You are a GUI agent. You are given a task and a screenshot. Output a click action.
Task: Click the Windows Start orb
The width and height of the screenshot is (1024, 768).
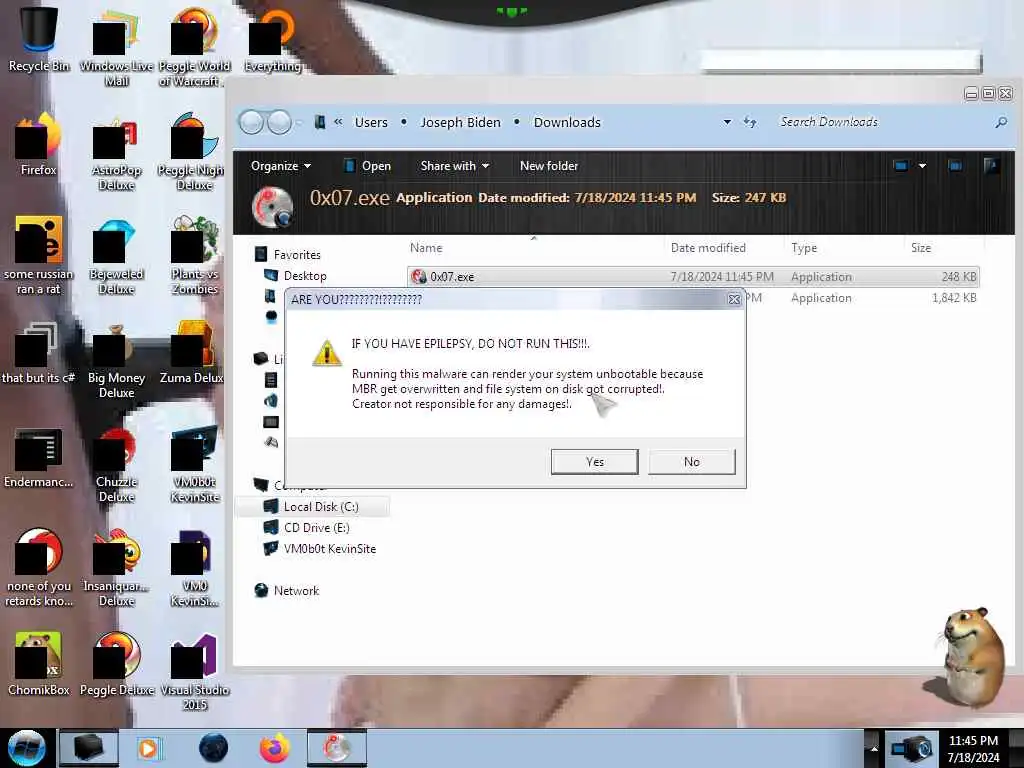(x=27, y=748)
